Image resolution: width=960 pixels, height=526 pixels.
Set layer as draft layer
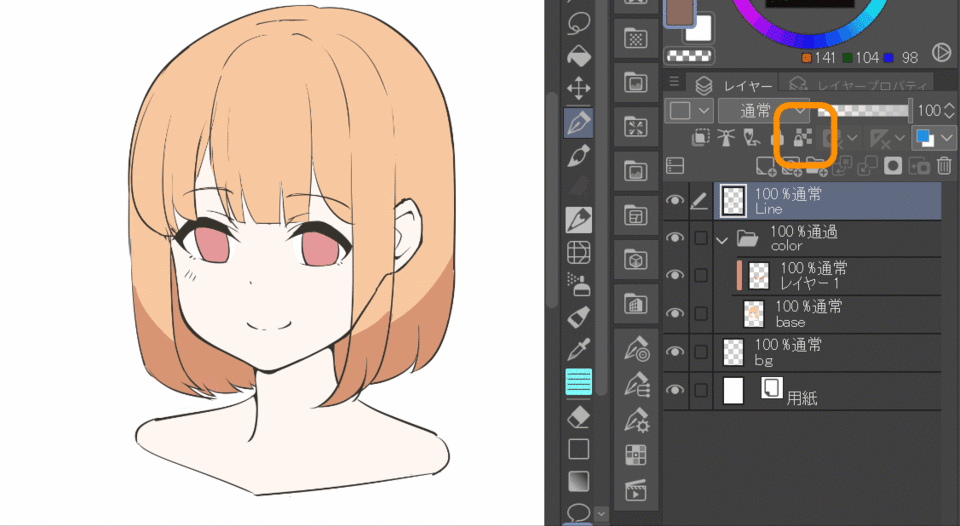pyautogui.click(x=752, y=138)
